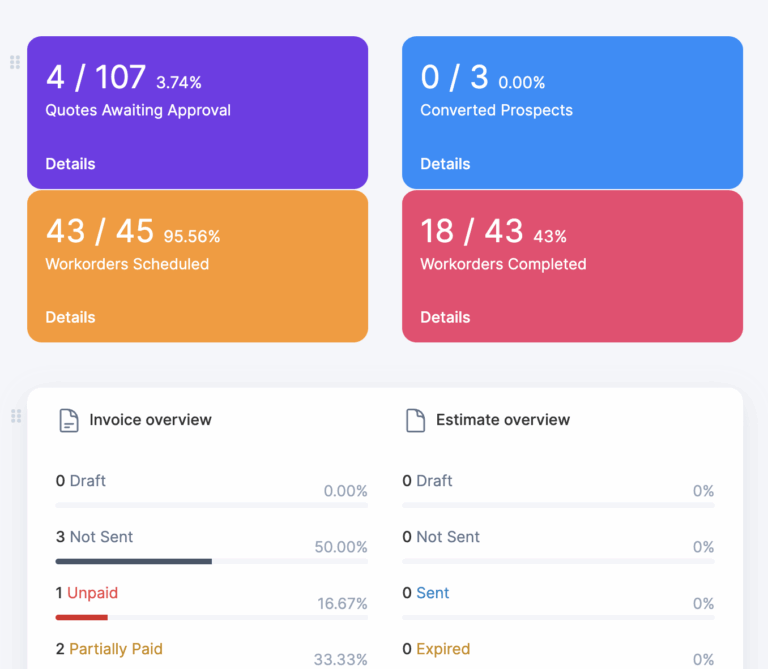Select the Unpaid invoice status

pos(92,593)
